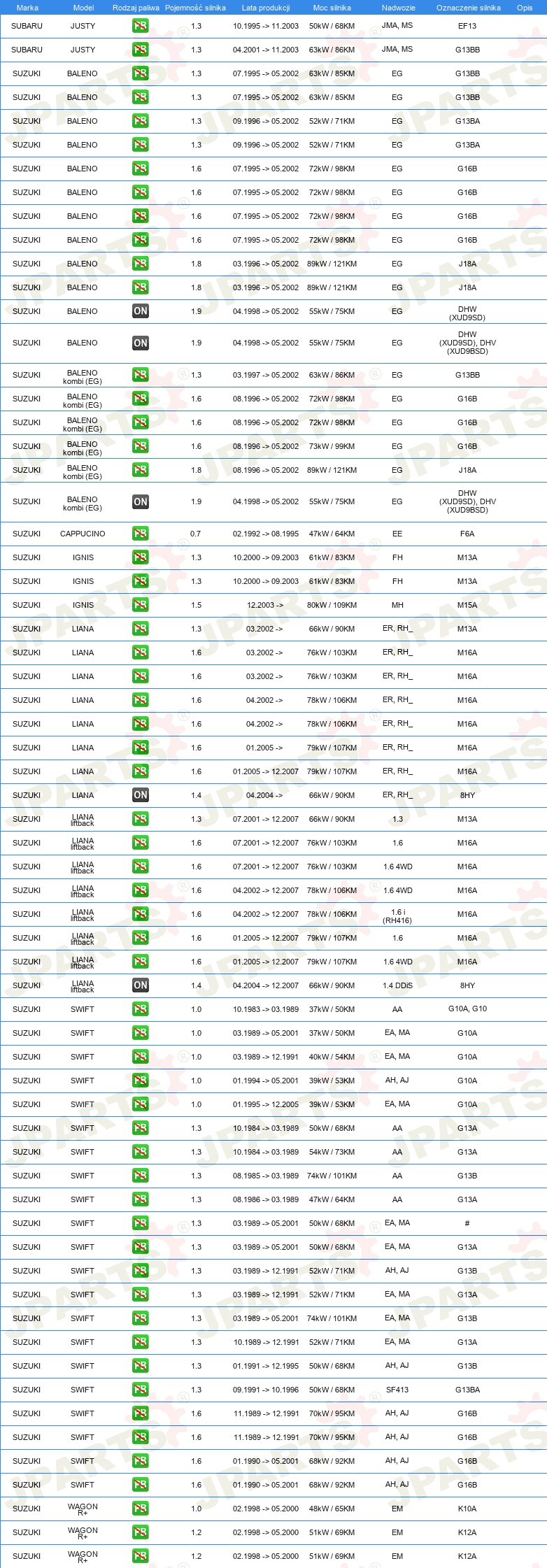Click engine code K10A
Image resolution: width=547 pixels, height=1568 pixels.
tap(467, 1509)
